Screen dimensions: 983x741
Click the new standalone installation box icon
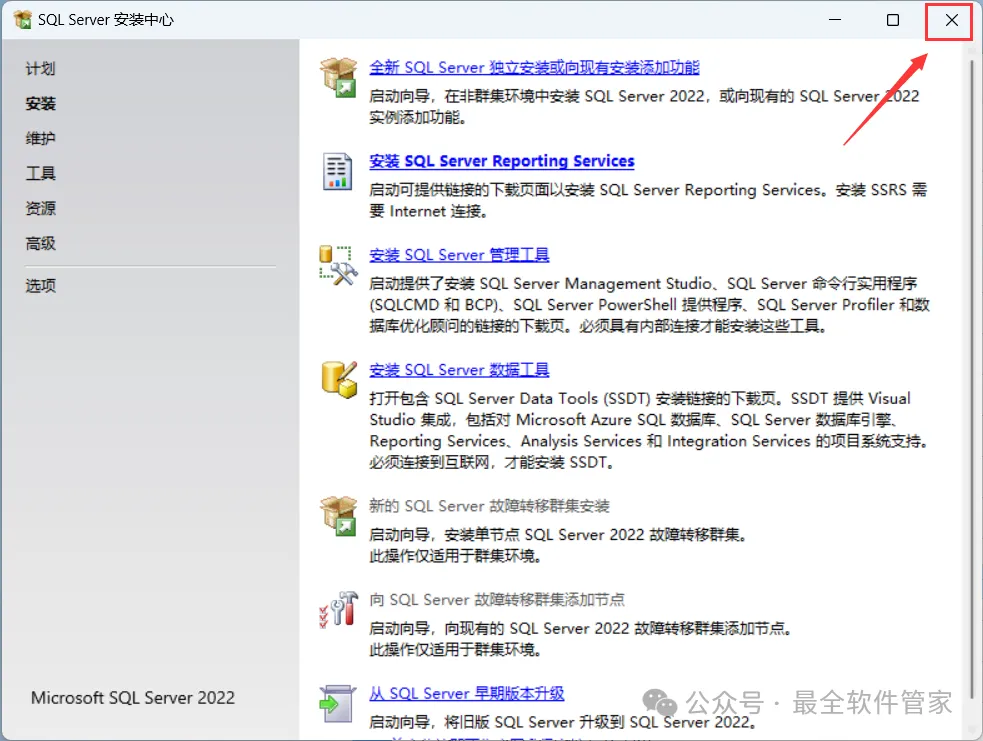339,77
